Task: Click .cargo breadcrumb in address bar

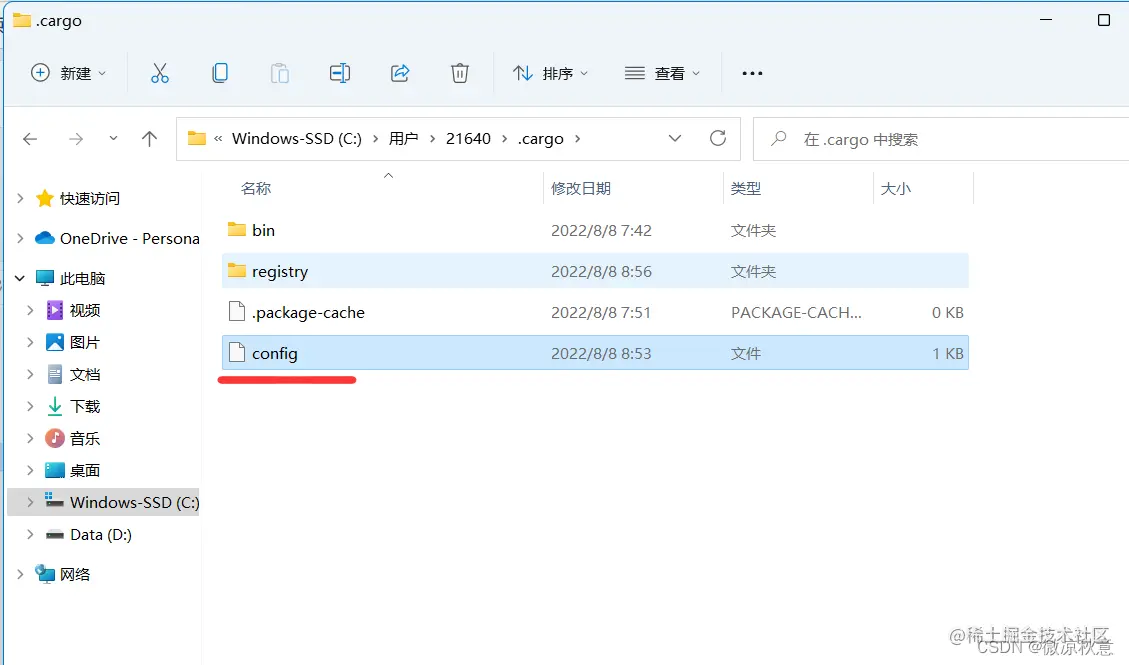Action: click(540, 138)
